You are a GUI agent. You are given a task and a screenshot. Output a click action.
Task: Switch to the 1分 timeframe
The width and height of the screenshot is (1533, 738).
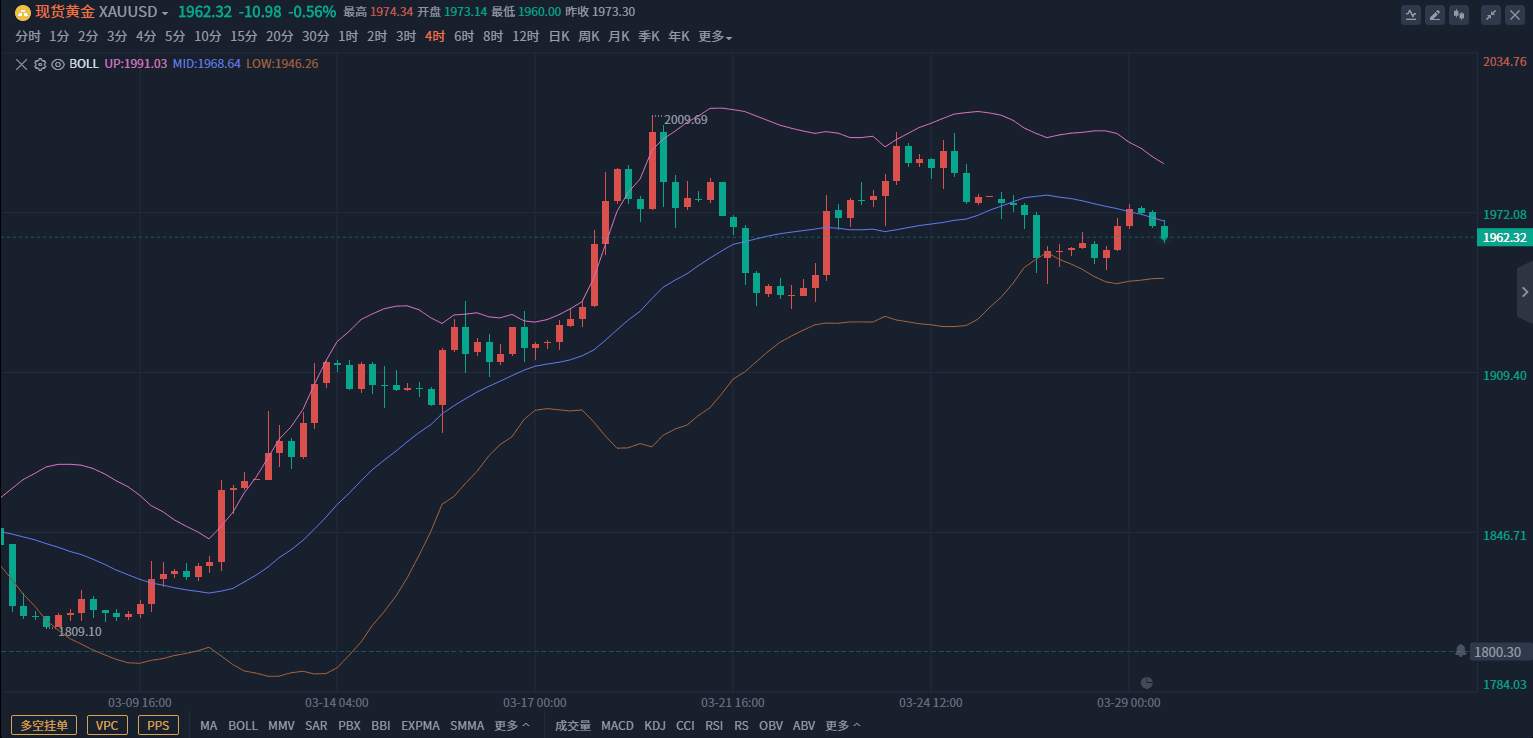click(59, 37)
